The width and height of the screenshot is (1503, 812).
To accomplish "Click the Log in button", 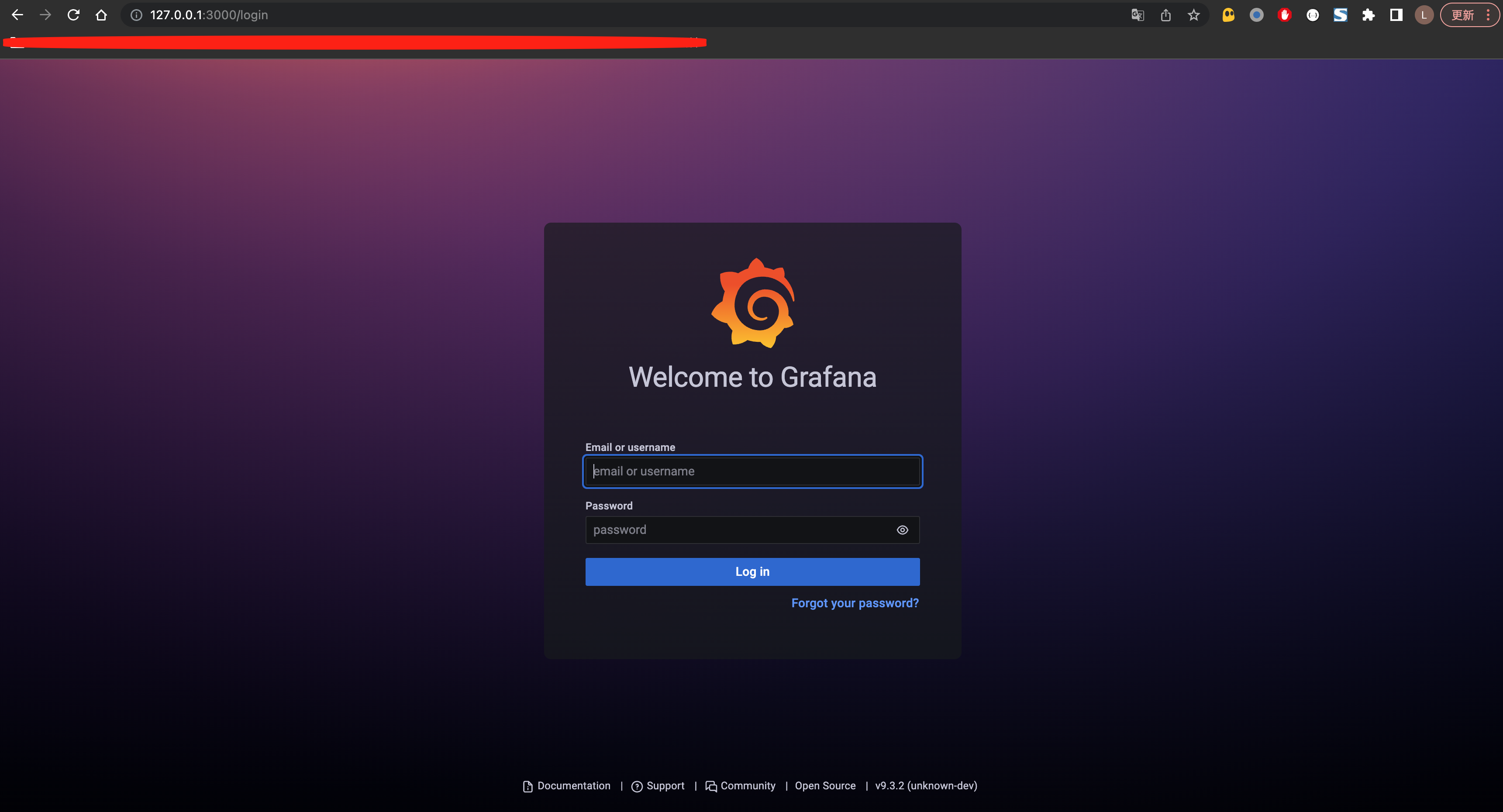I will (x=753, y=571).
